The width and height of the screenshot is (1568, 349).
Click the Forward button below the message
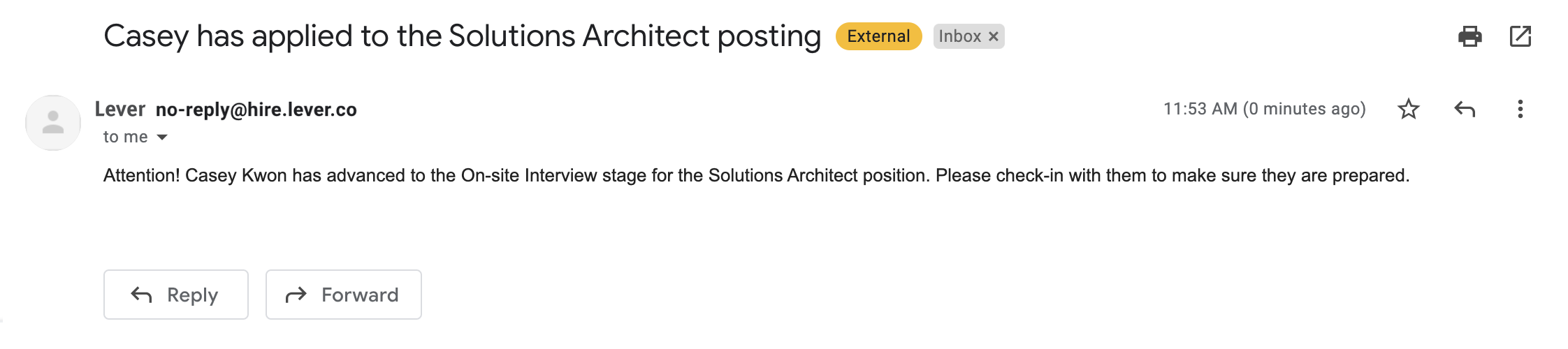[x=344, y=295]
